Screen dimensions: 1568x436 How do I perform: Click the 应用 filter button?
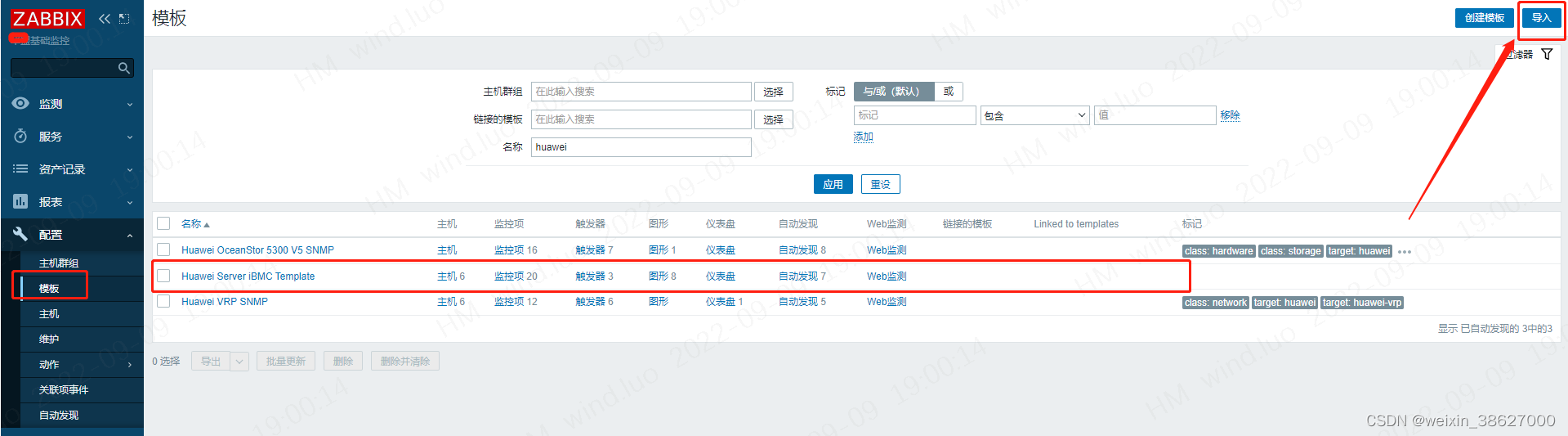click(x=833, y=184)
